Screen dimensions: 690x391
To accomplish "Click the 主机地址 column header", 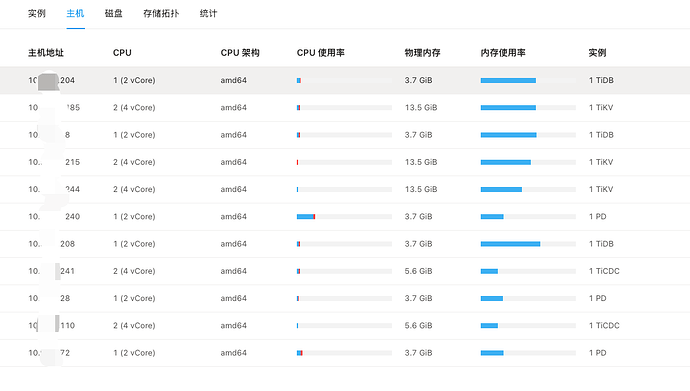I will (46, 53).
